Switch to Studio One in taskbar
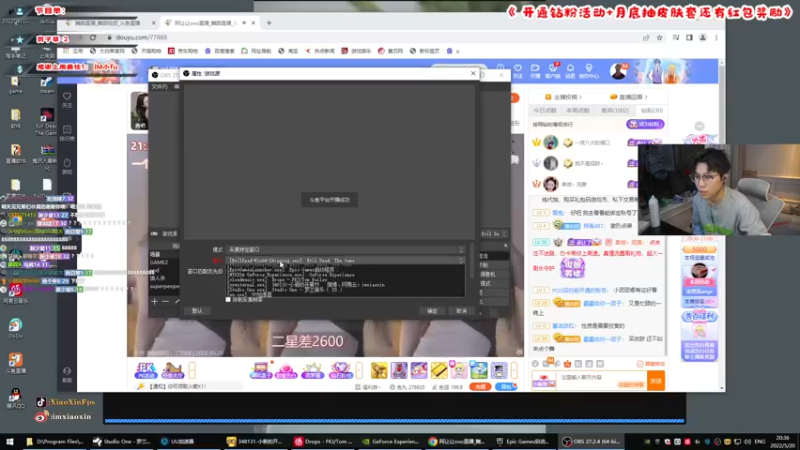Image resolution: width=800 pixels, height=450 pixels. [121, 441]
